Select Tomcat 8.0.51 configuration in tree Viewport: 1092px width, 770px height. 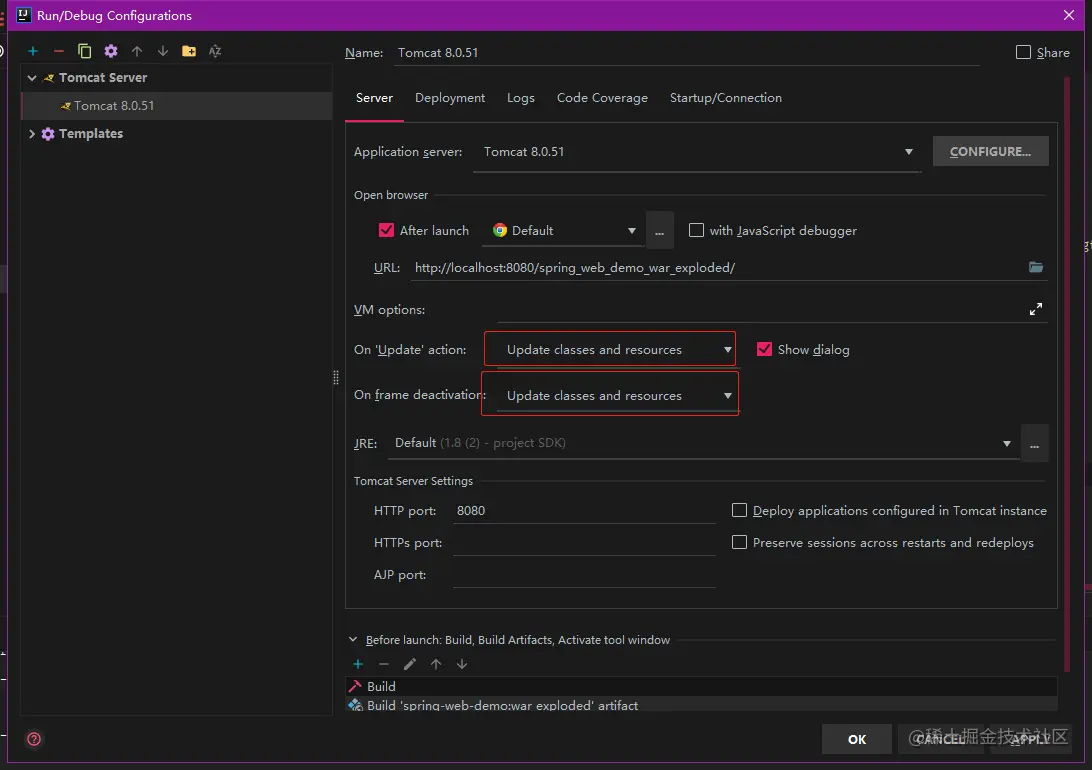[177, 106]
